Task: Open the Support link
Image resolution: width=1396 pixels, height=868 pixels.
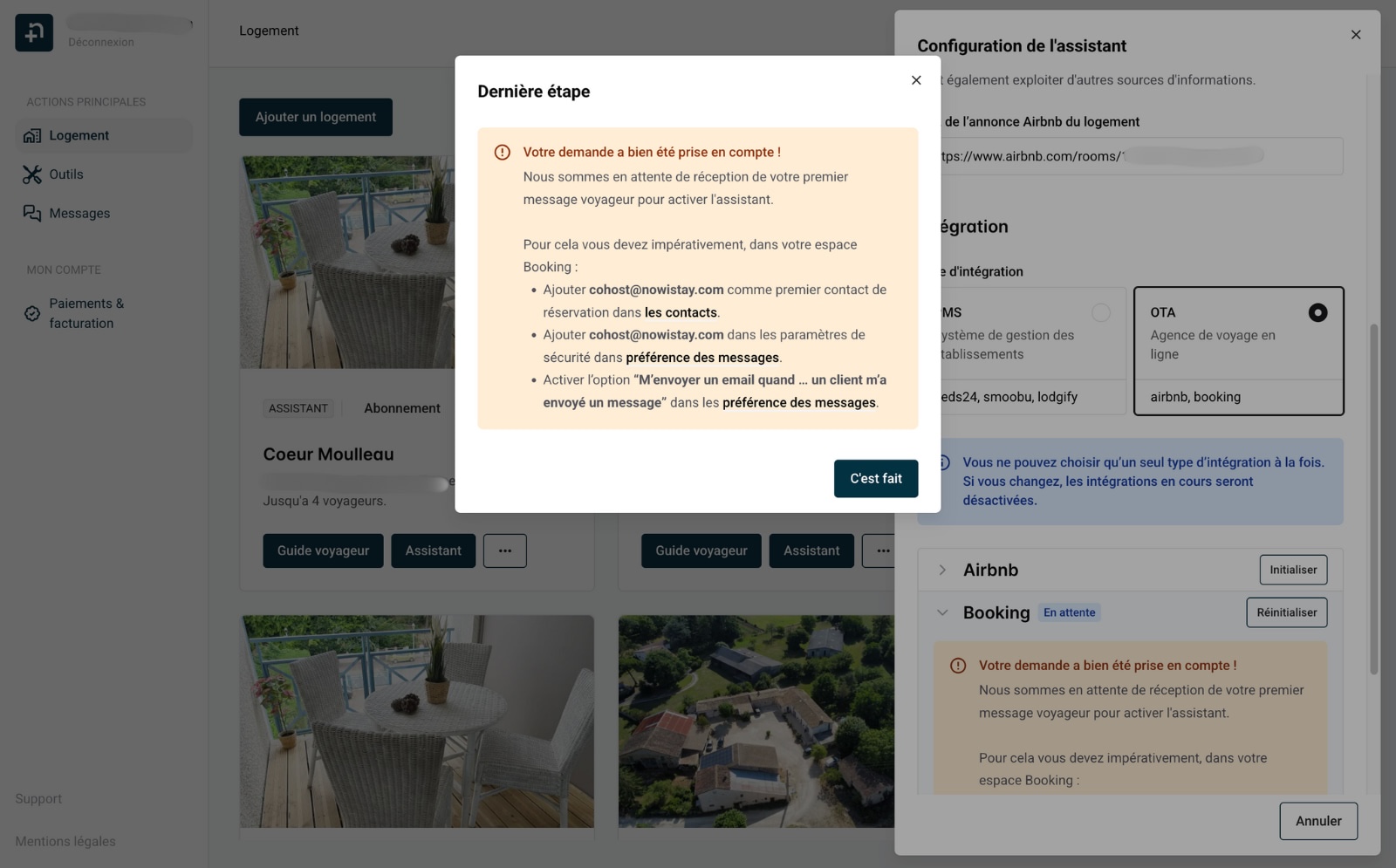Action: 38,799
